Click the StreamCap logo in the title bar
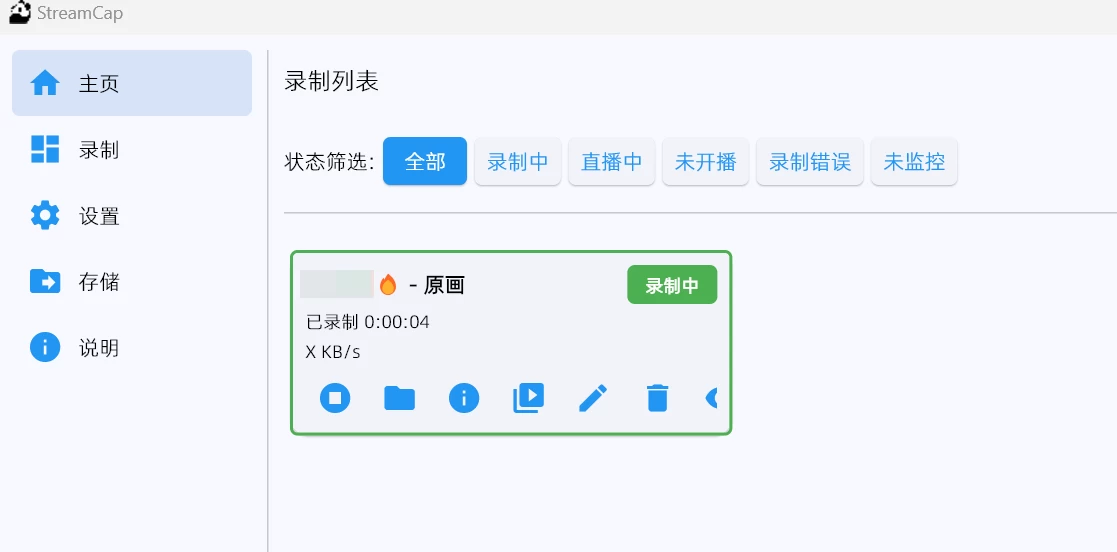This screenshot has width=1117, height=552. coord(20,14)
